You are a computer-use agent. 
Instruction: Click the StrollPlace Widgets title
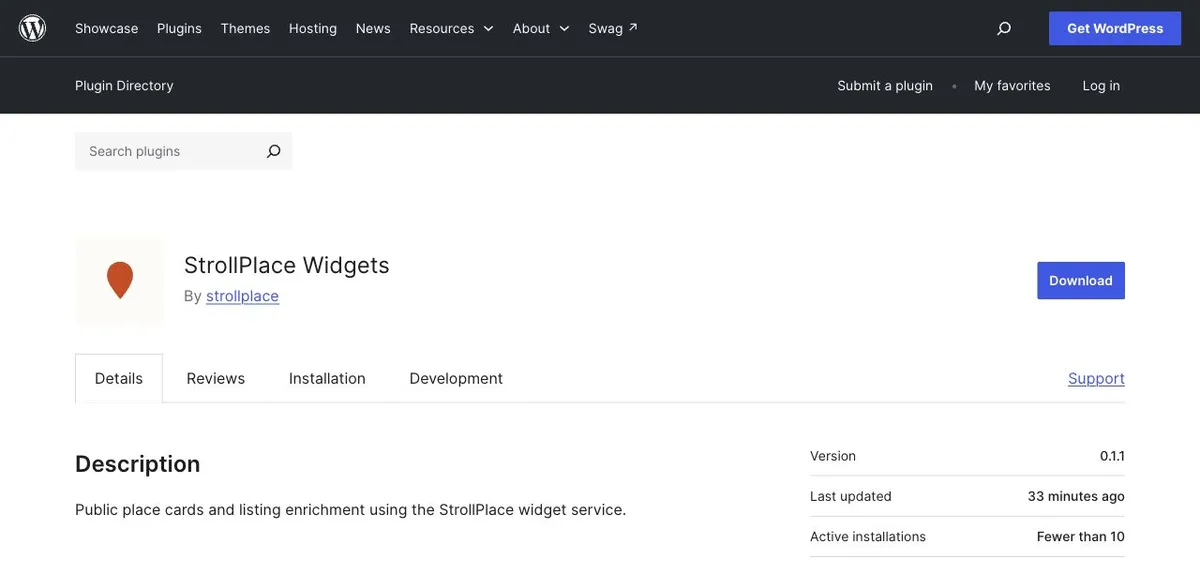[x=287, y=265]
